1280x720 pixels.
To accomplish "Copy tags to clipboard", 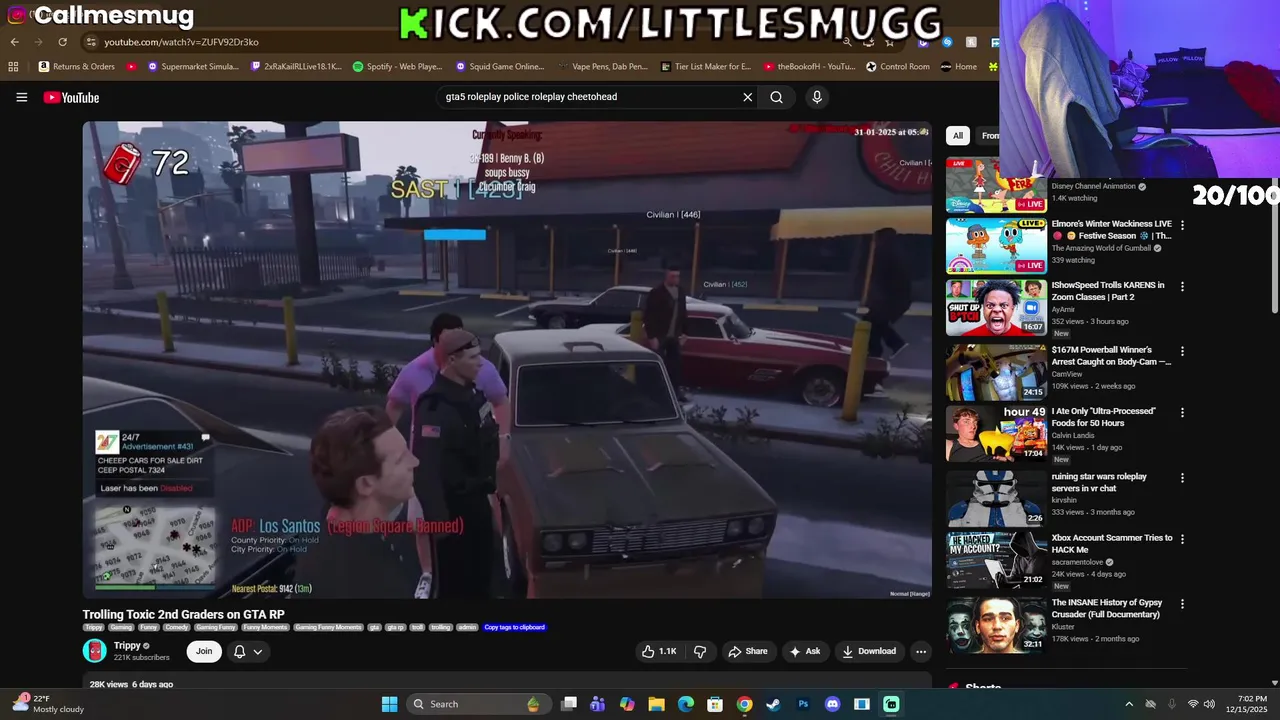I will click(x=514, y=627).
